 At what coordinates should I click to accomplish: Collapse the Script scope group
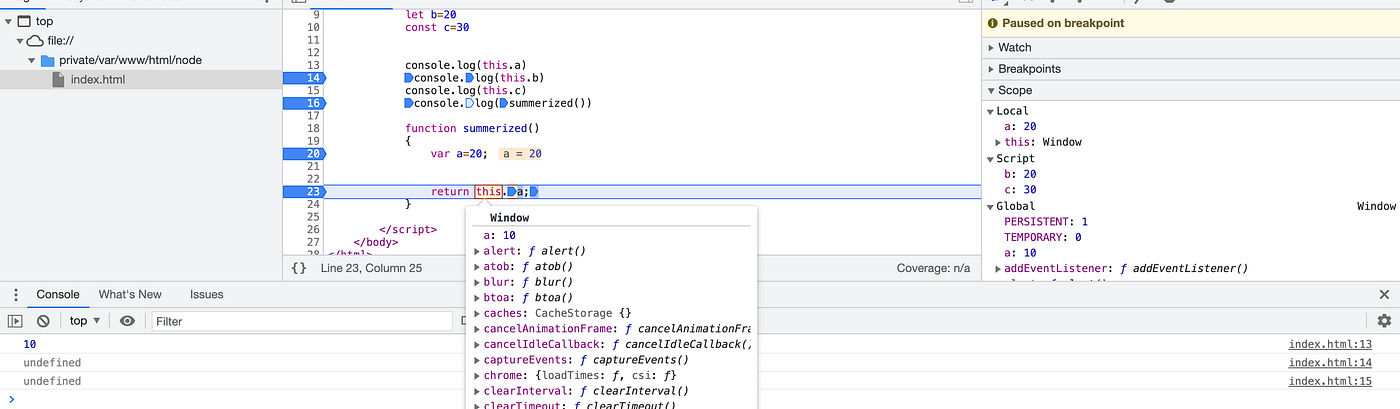(x=991, y=159)
